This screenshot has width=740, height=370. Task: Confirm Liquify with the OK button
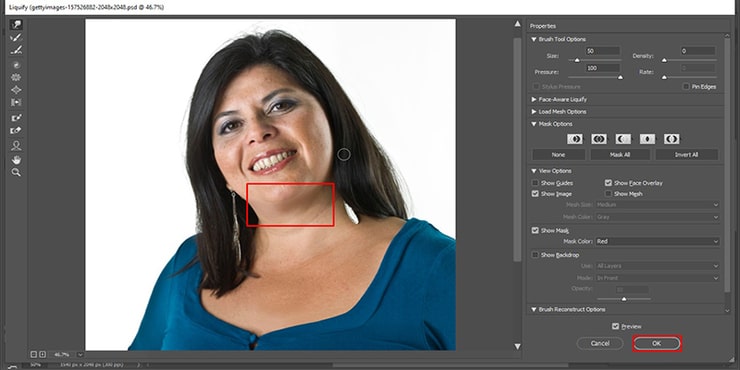pos(657,344)
